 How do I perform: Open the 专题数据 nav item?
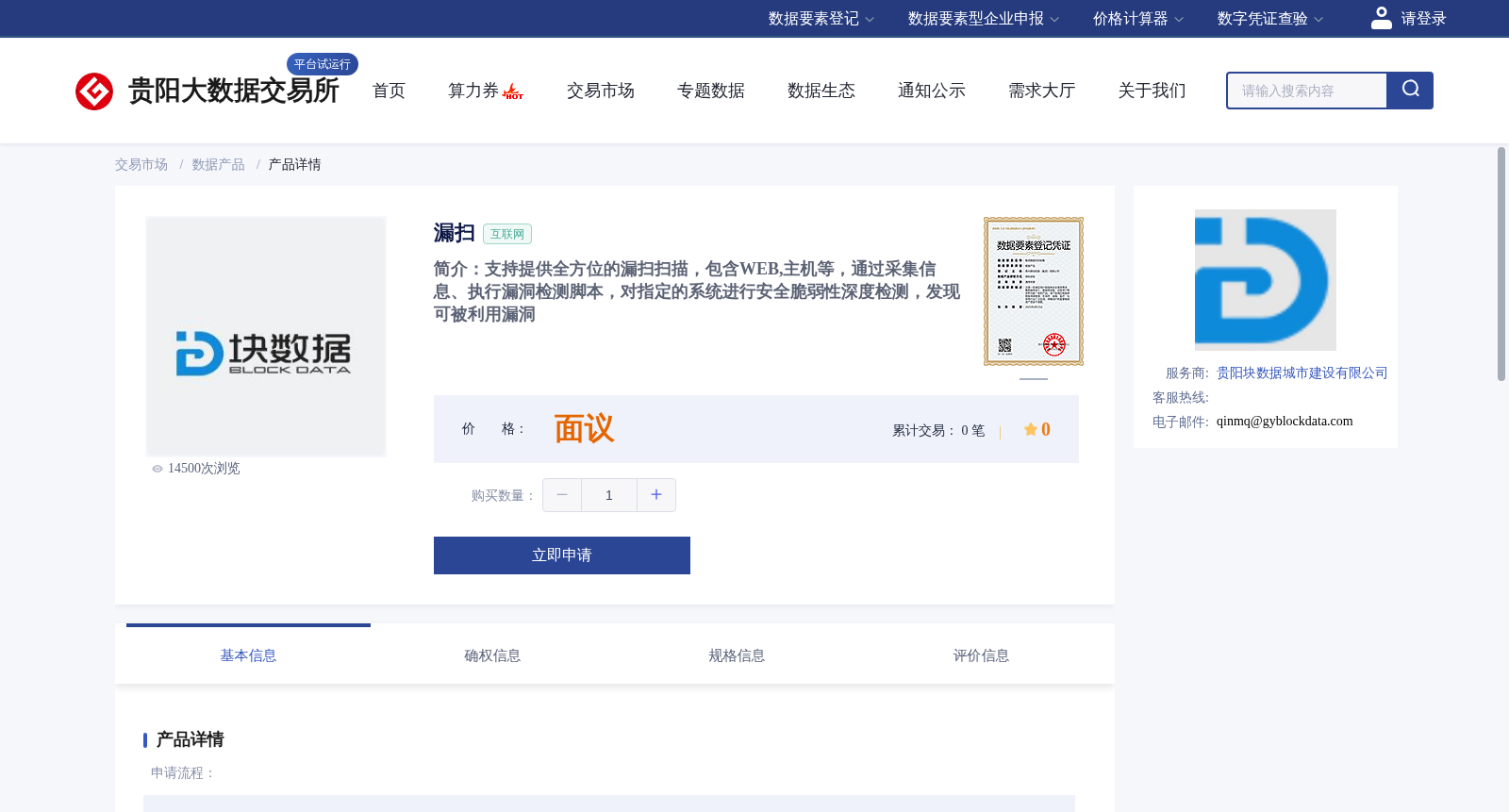click(711, 91)
